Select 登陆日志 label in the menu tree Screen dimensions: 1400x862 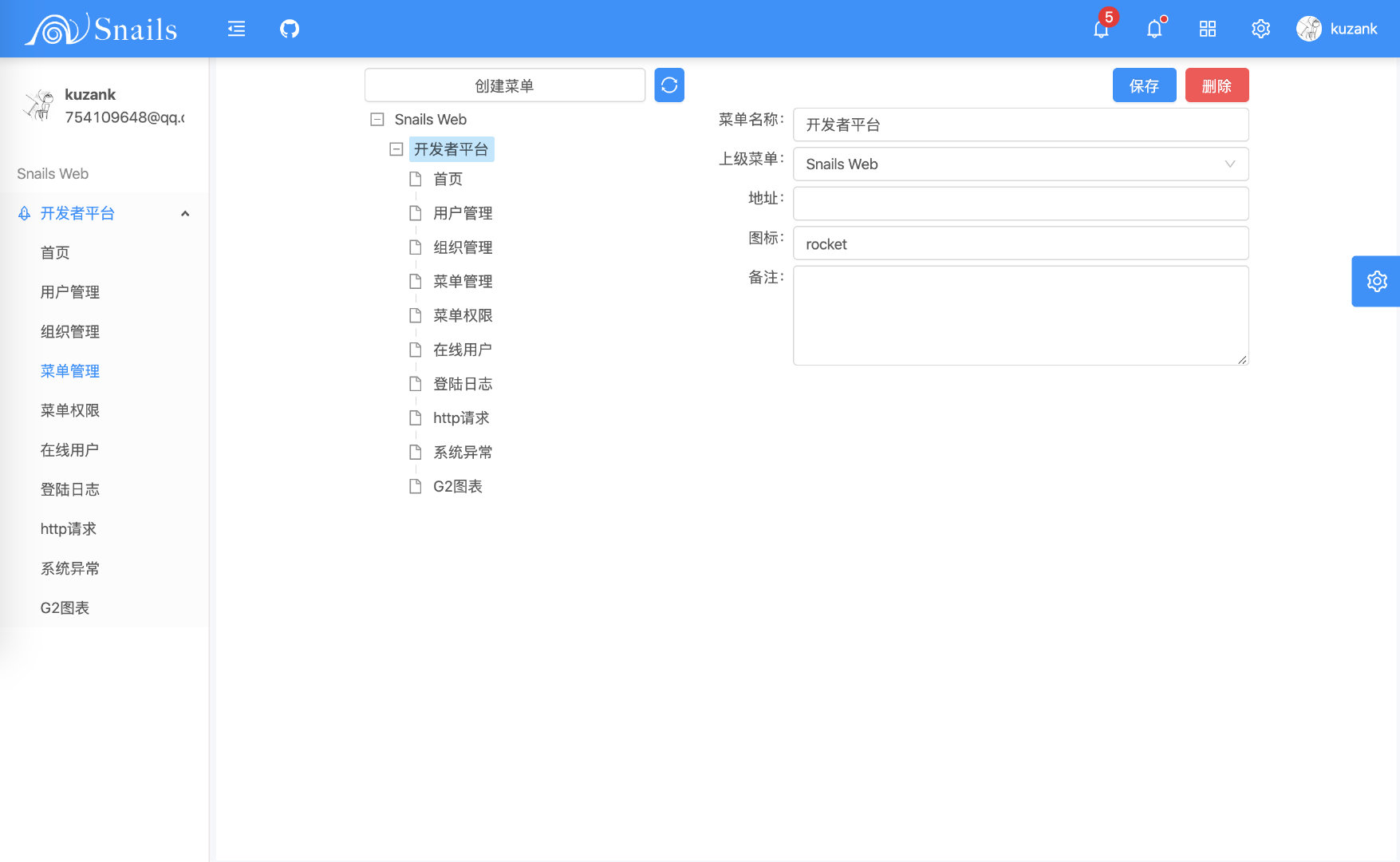pyautogui.click(x=463, y=384)
